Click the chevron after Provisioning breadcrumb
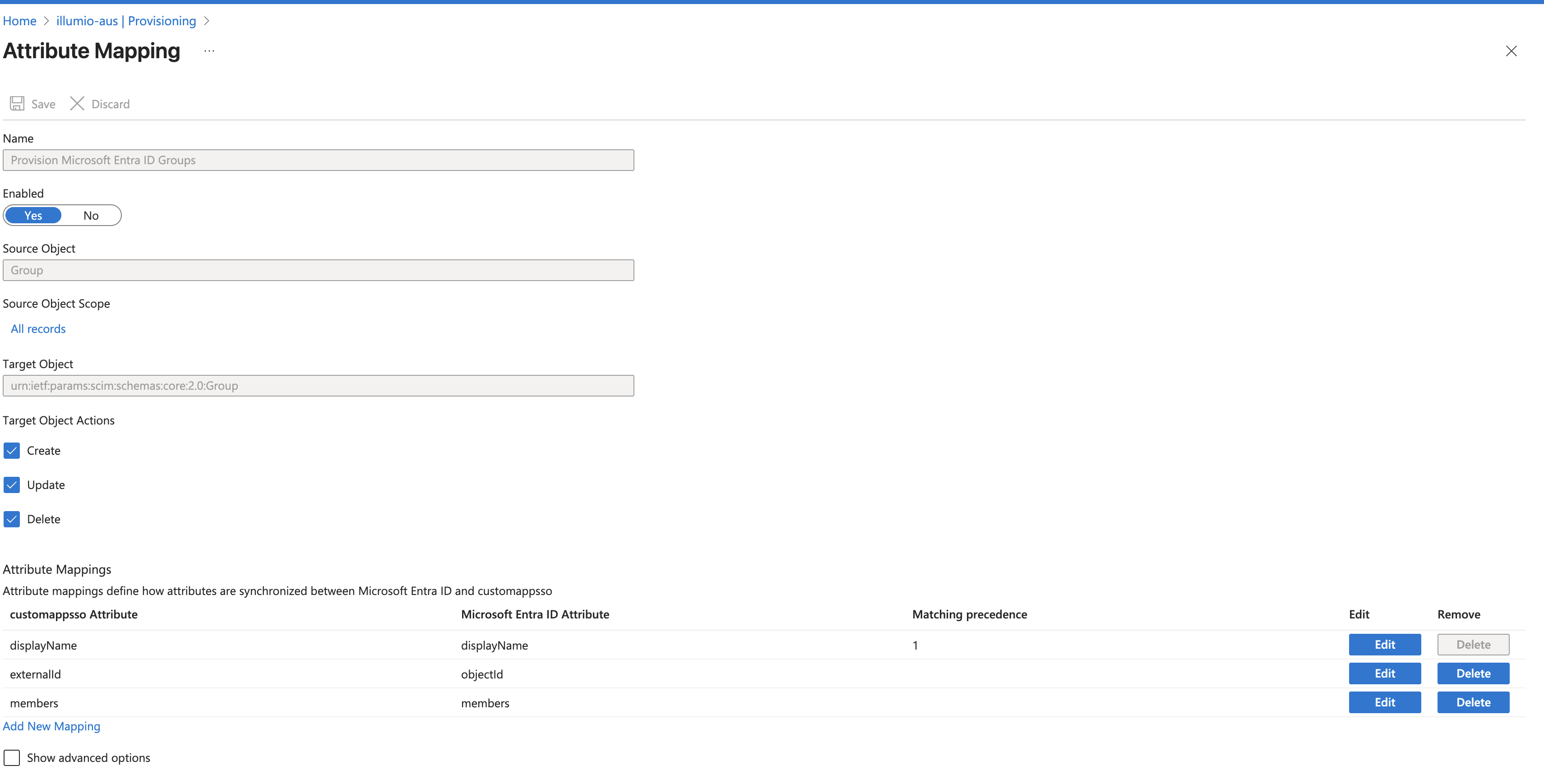 (207, 21)
